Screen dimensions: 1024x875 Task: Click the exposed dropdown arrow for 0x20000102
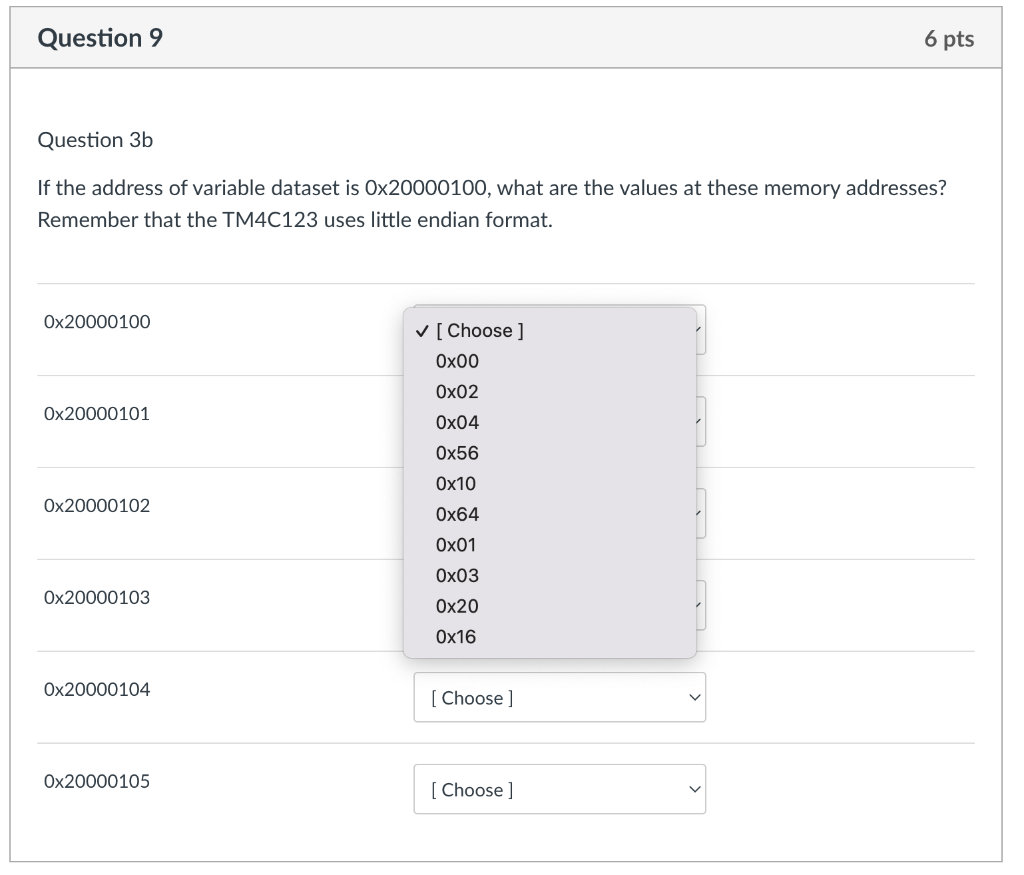pos(701,514)
